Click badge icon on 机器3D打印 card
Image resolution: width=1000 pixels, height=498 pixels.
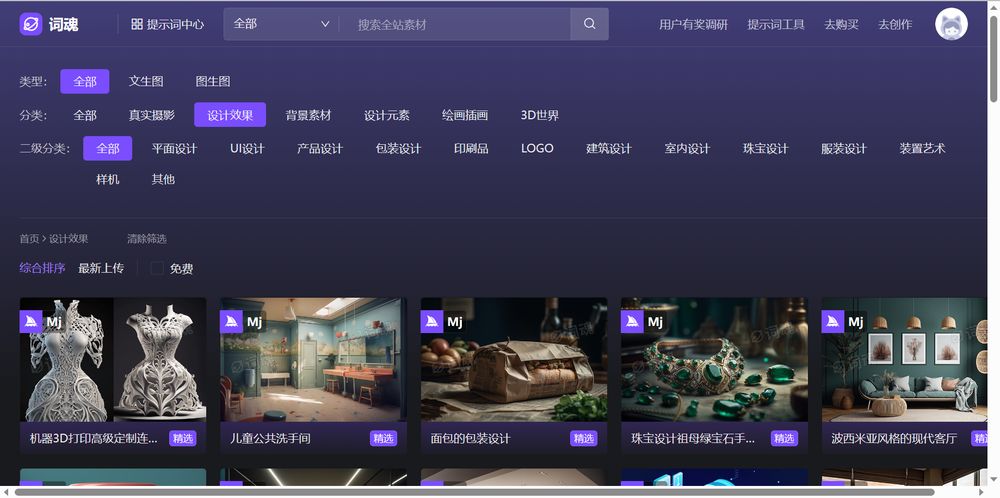(x=31, y=321)
